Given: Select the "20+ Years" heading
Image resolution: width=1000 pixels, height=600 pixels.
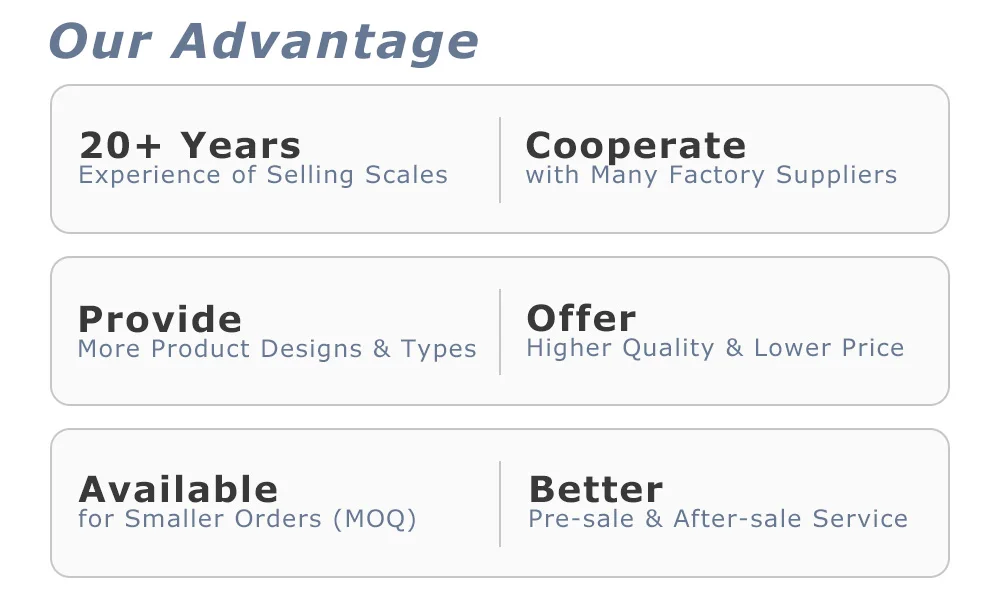Looking at the screenshot, I should 190,146.
